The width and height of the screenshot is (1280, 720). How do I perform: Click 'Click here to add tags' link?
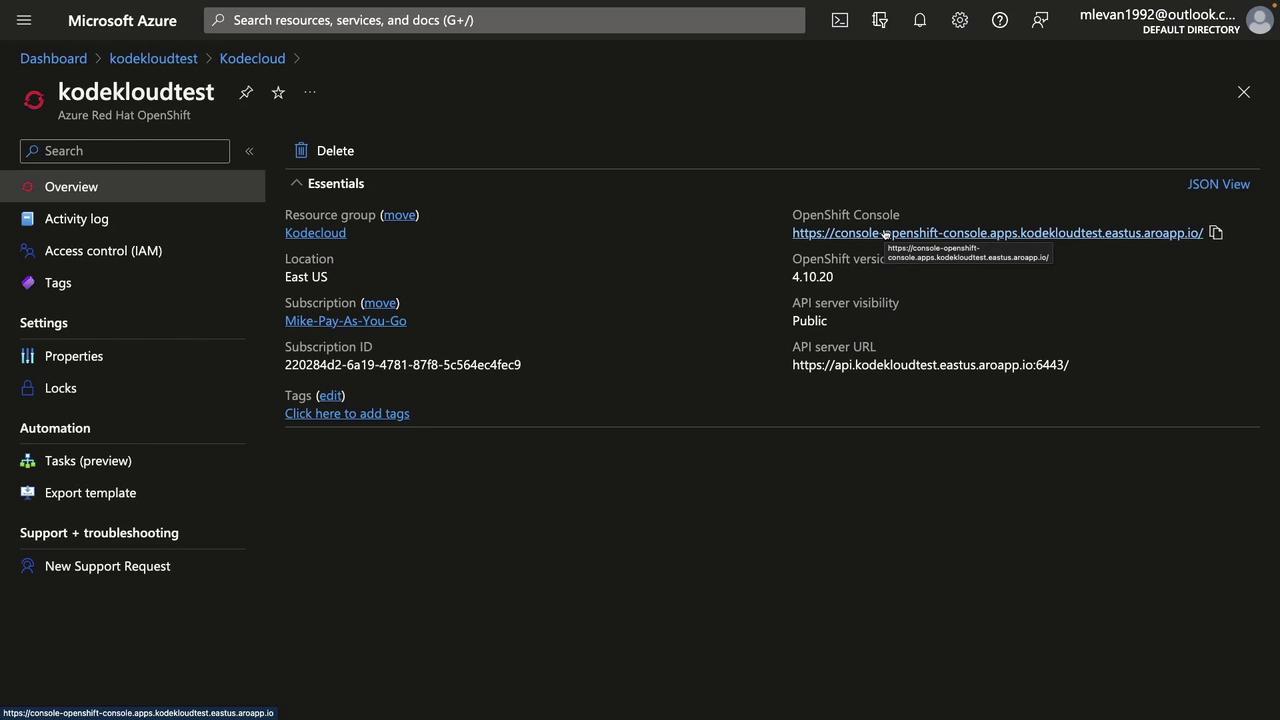[347, 414]
